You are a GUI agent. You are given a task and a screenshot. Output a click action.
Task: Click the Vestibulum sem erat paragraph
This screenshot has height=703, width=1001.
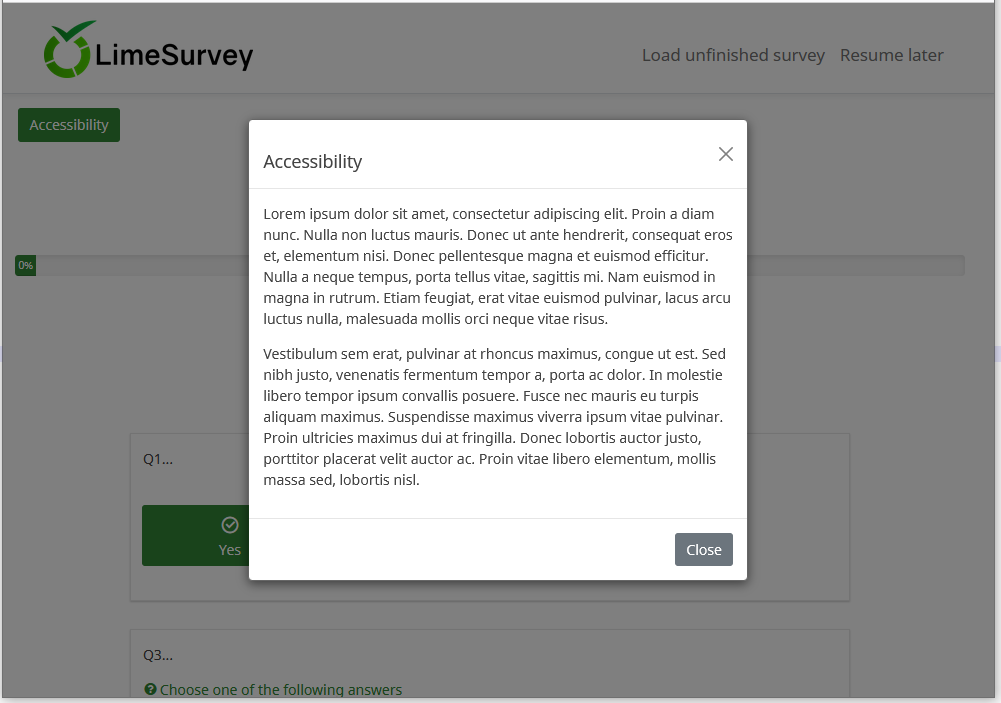point(497,417)
